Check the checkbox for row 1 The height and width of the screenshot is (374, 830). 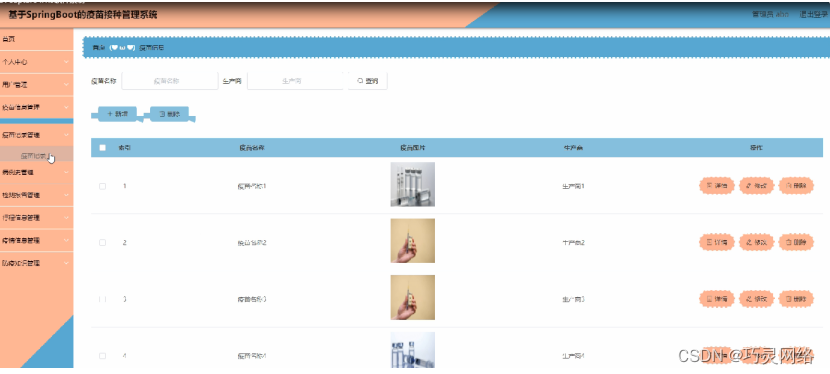(x=103, y=186)
